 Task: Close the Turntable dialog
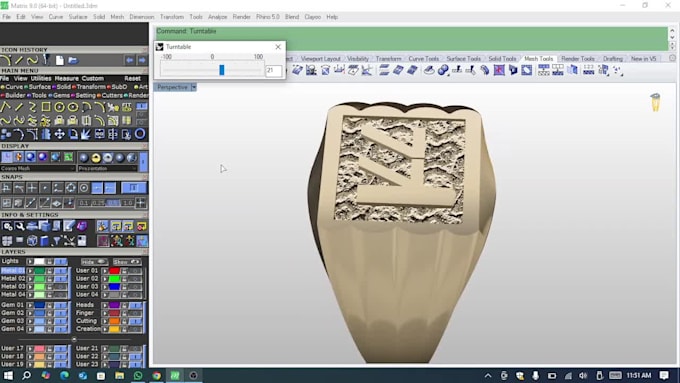278,47
